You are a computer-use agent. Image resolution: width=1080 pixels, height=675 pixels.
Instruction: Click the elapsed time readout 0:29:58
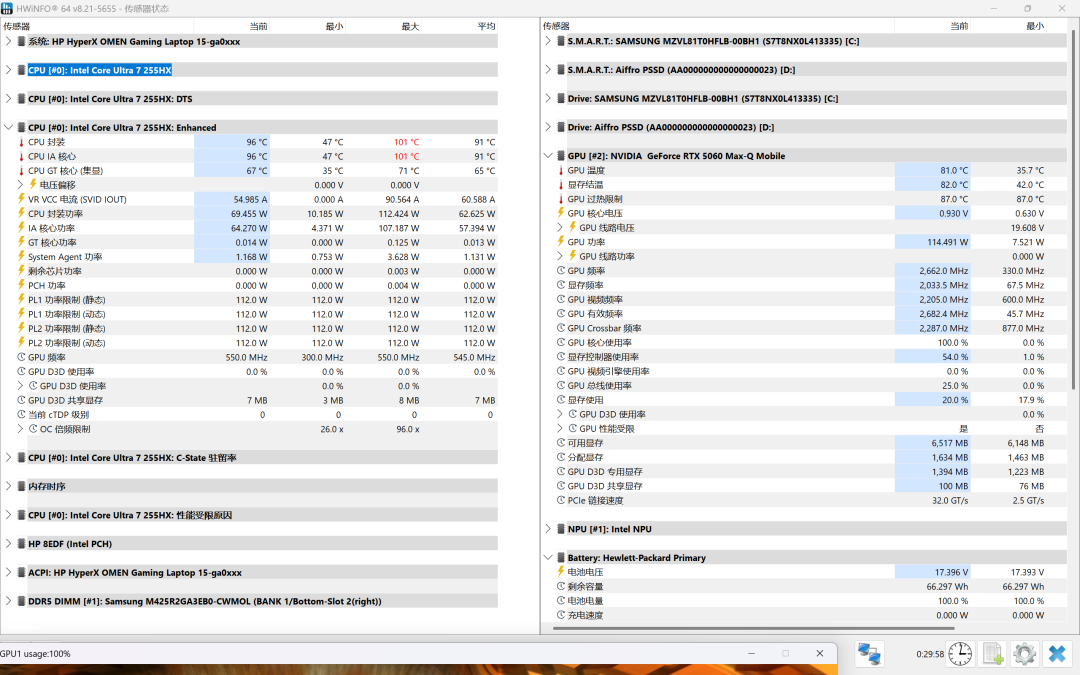coord(930,654)
